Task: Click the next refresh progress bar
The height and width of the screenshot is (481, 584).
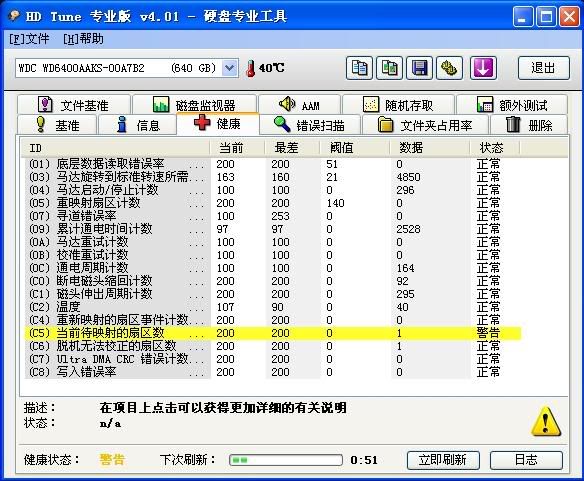Action: [286, 460]
